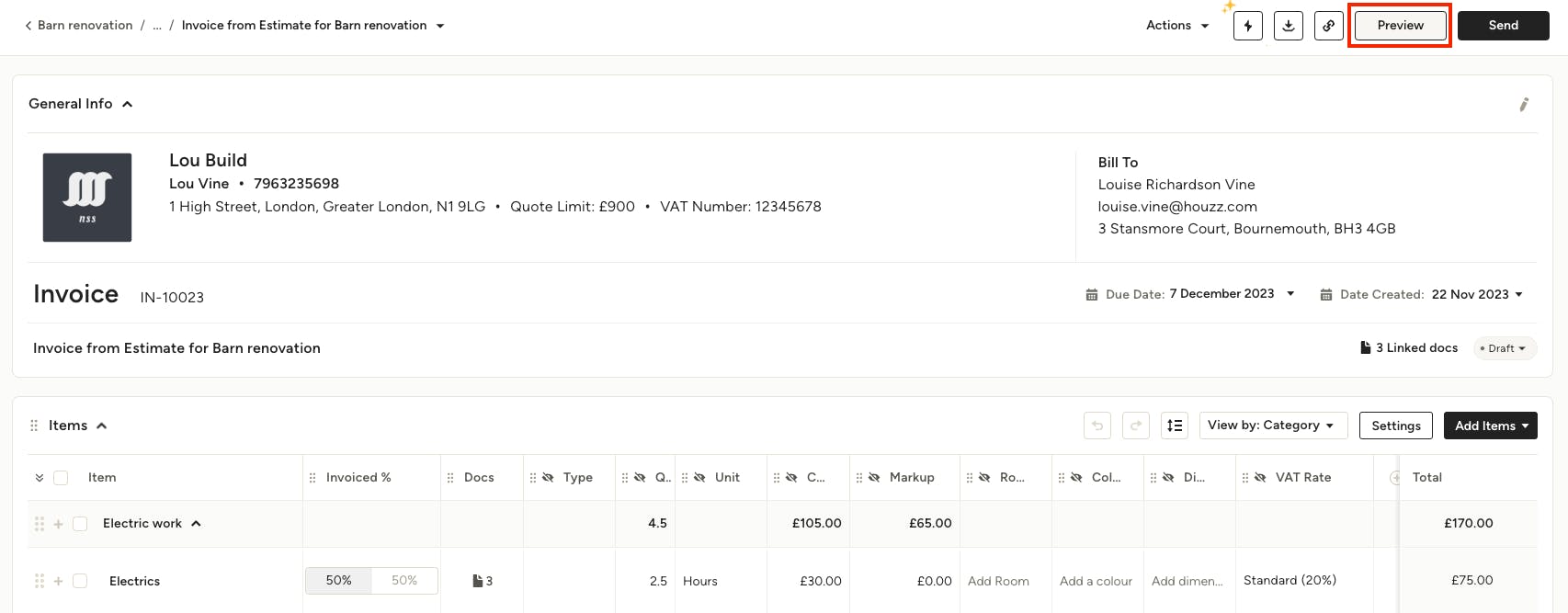The image size is (1568, 613).
Task: Tick the Electrics row checkbox
Action: [80, 581]
